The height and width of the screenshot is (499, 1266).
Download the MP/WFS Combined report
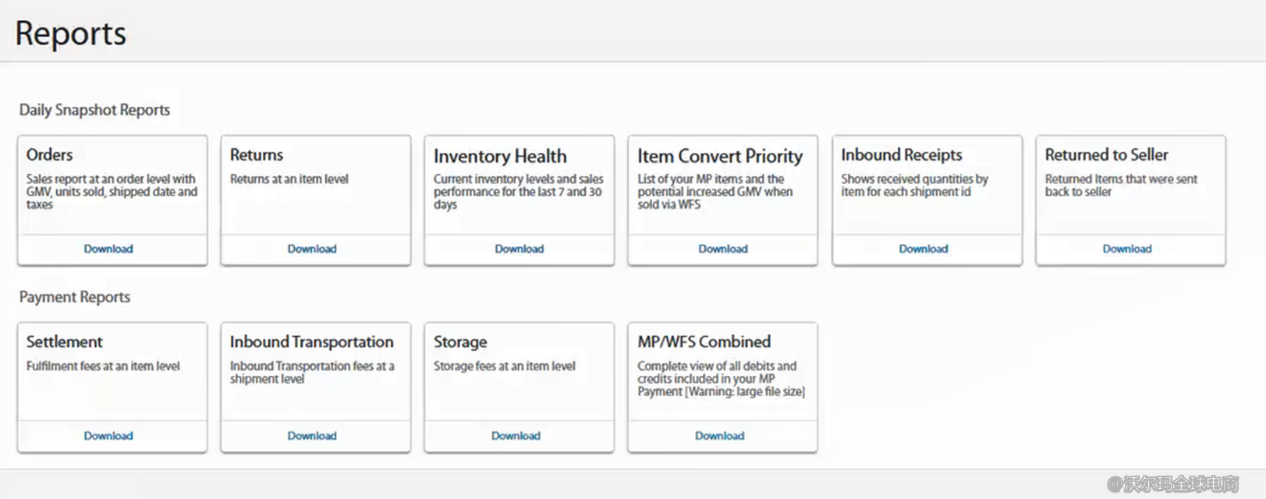coord(720,436)
